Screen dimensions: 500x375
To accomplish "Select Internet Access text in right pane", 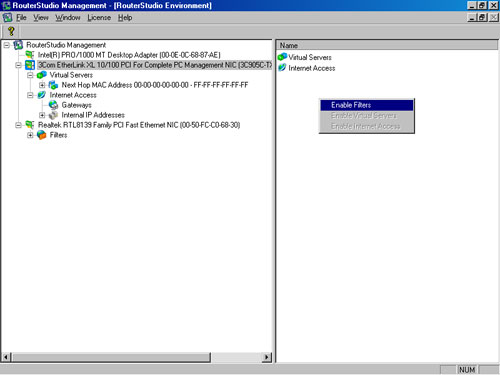I will [312, 68].
